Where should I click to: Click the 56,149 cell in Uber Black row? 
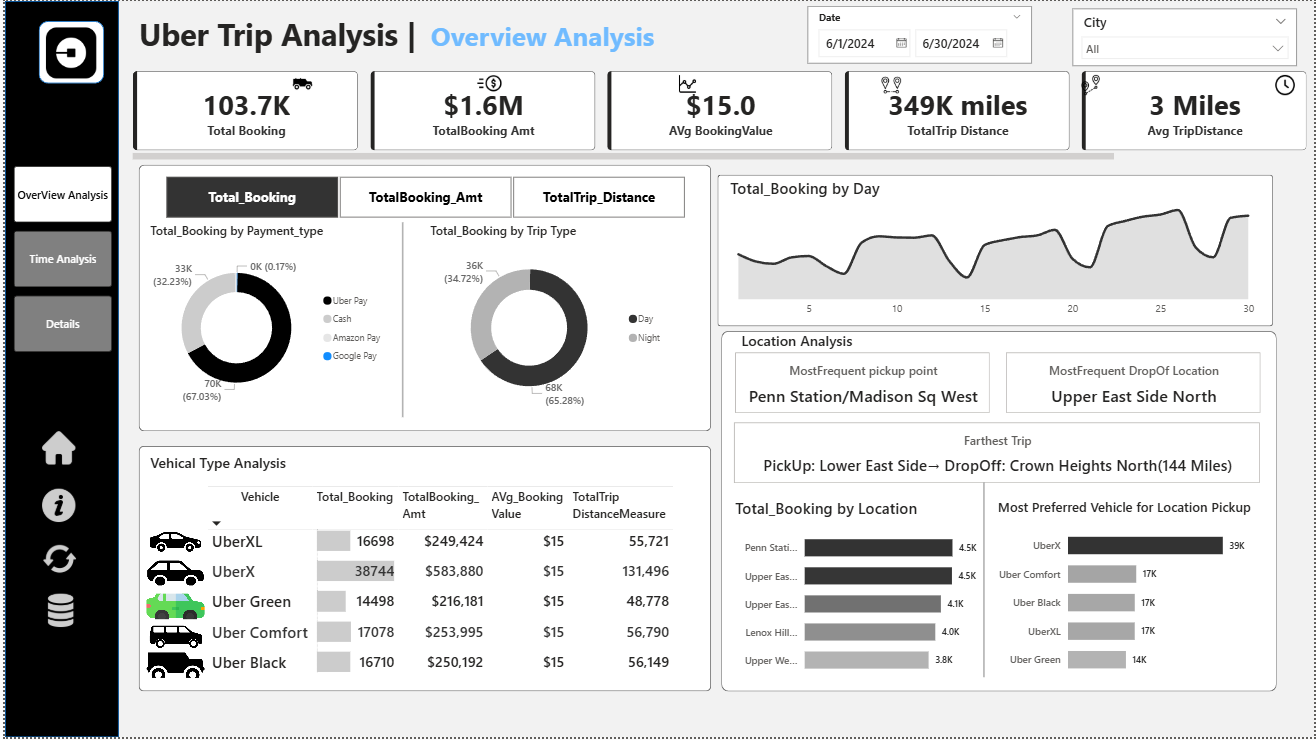click(648, 662)
